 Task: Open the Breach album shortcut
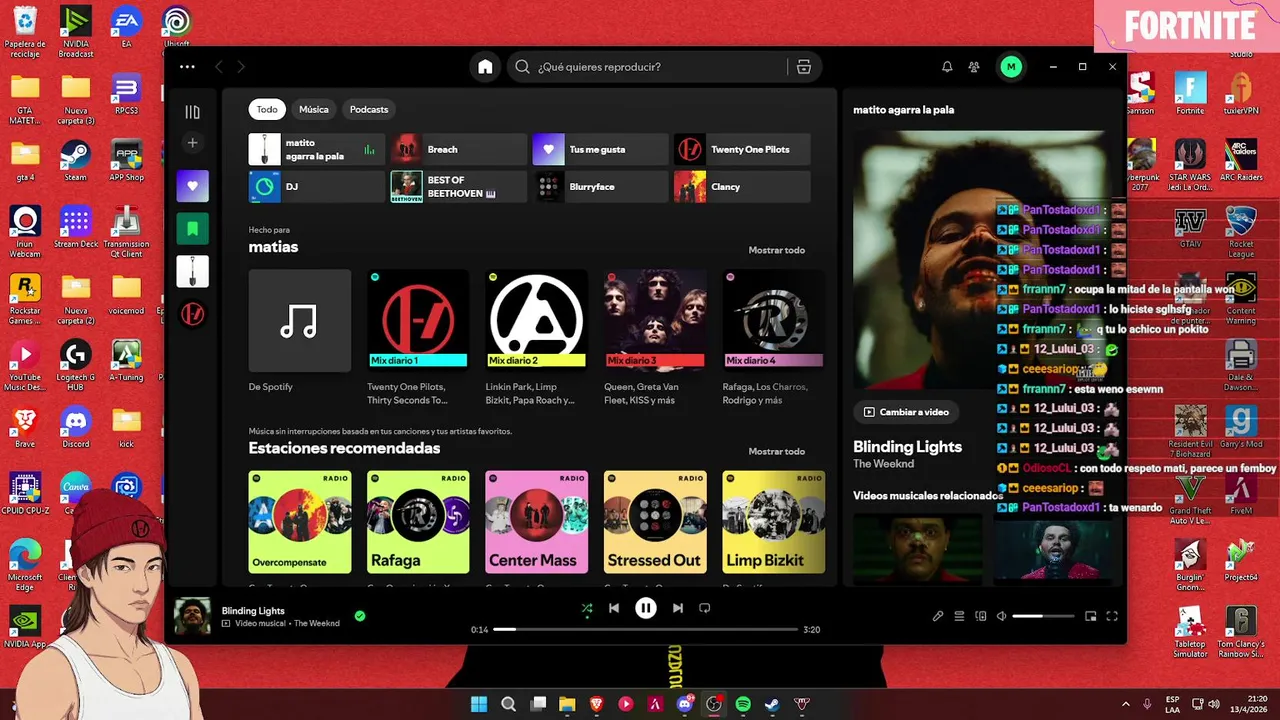click(459, 149)
